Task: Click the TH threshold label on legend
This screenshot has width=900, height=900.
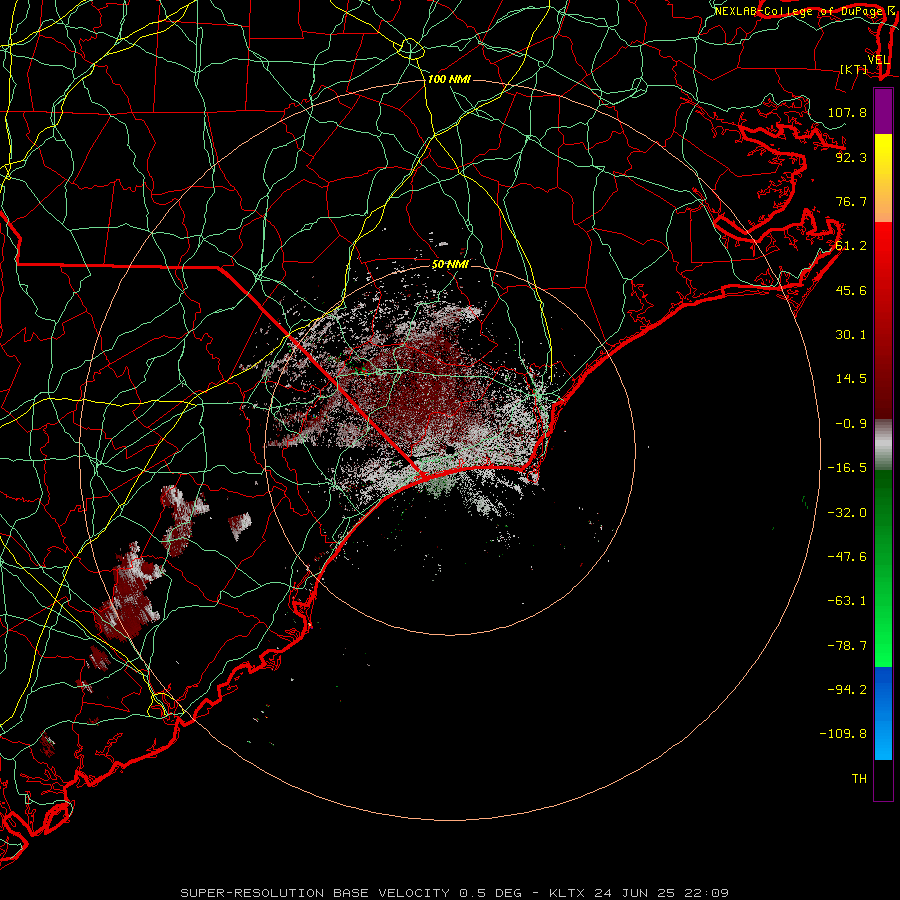Action: 859,779
